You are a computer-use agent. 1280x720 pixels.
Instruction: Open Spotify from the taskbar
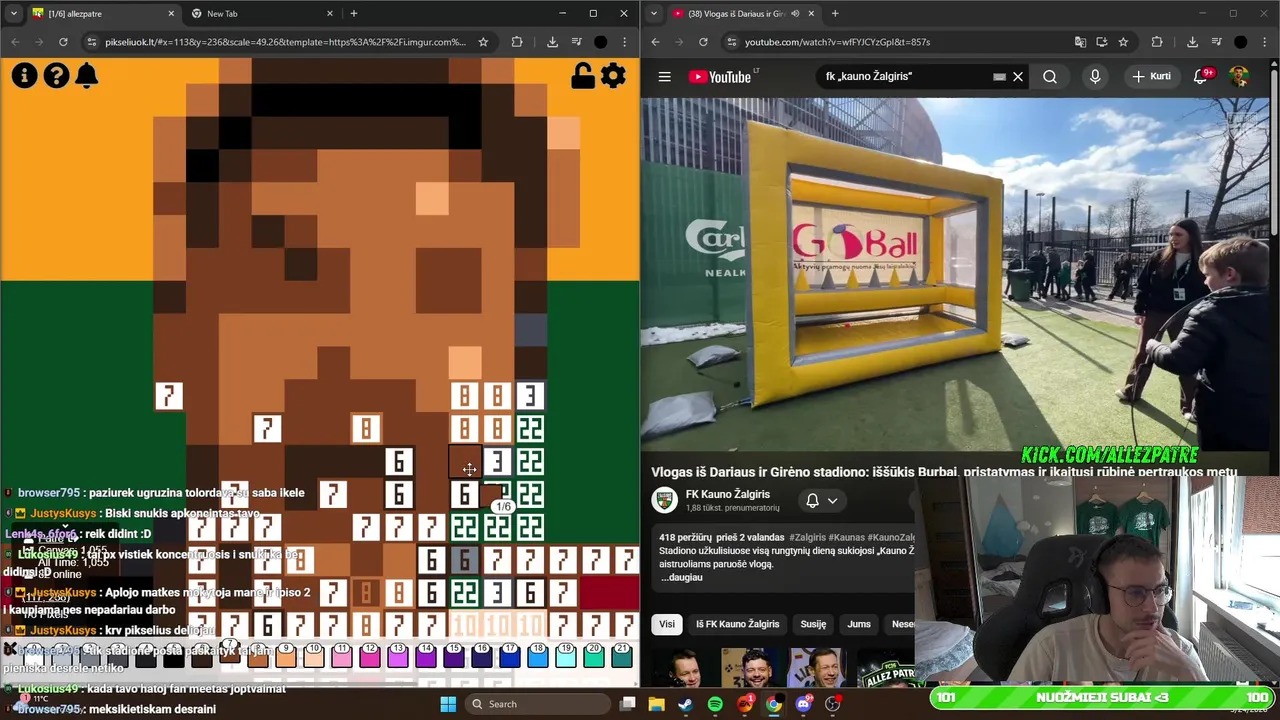coord(715,704)
